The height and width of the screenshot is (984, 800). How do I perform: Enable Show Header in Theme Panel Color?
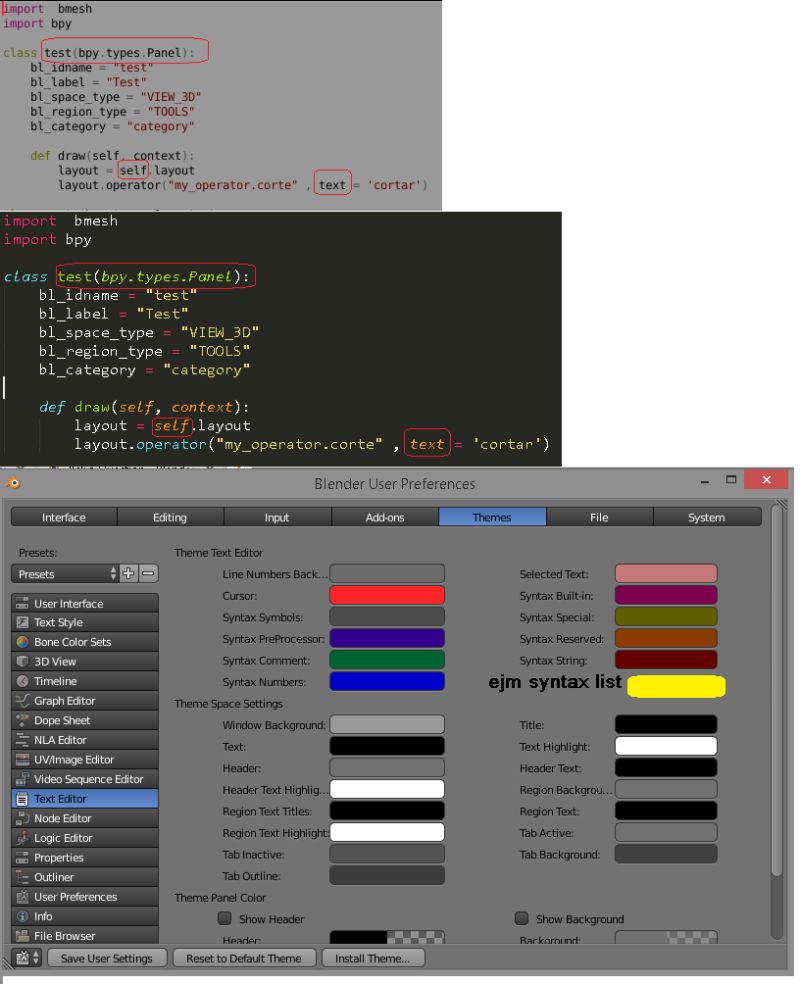click(x=225, y=918)
